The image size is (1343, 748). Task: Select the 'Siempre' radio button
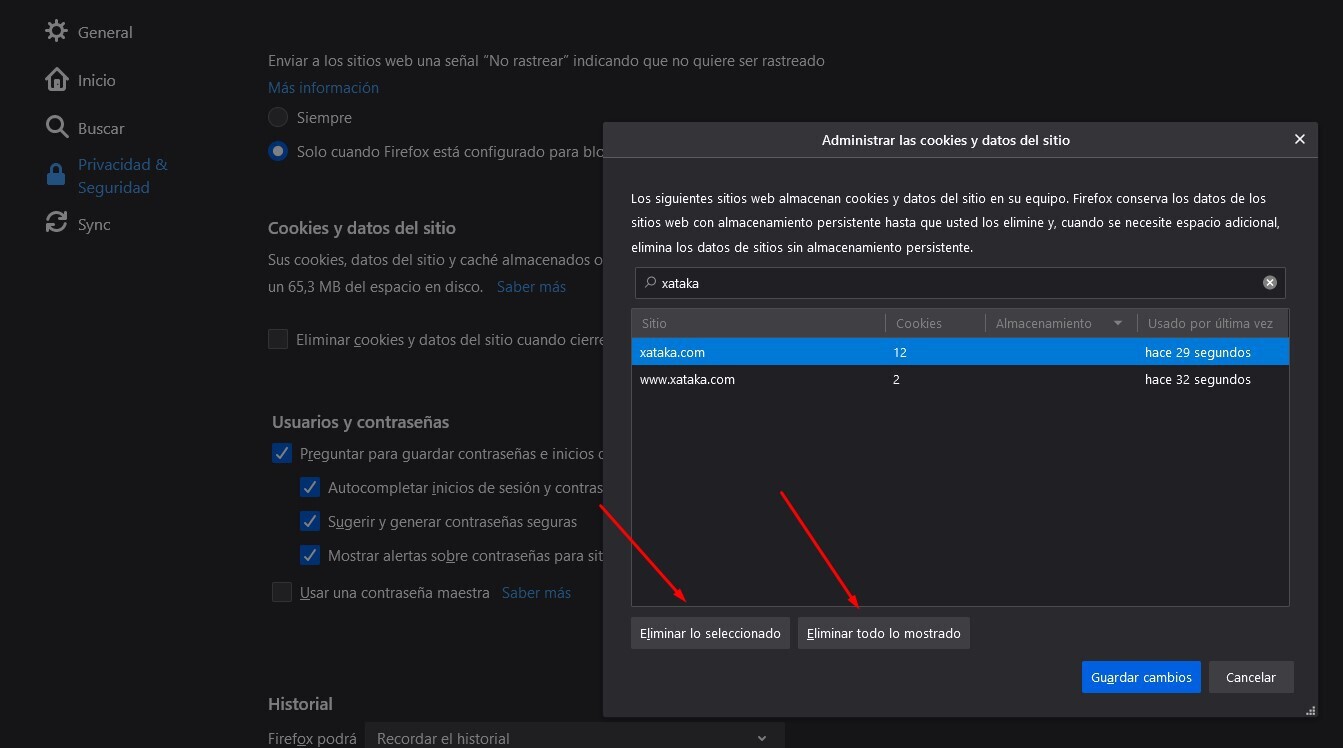[x=278, y=117]
